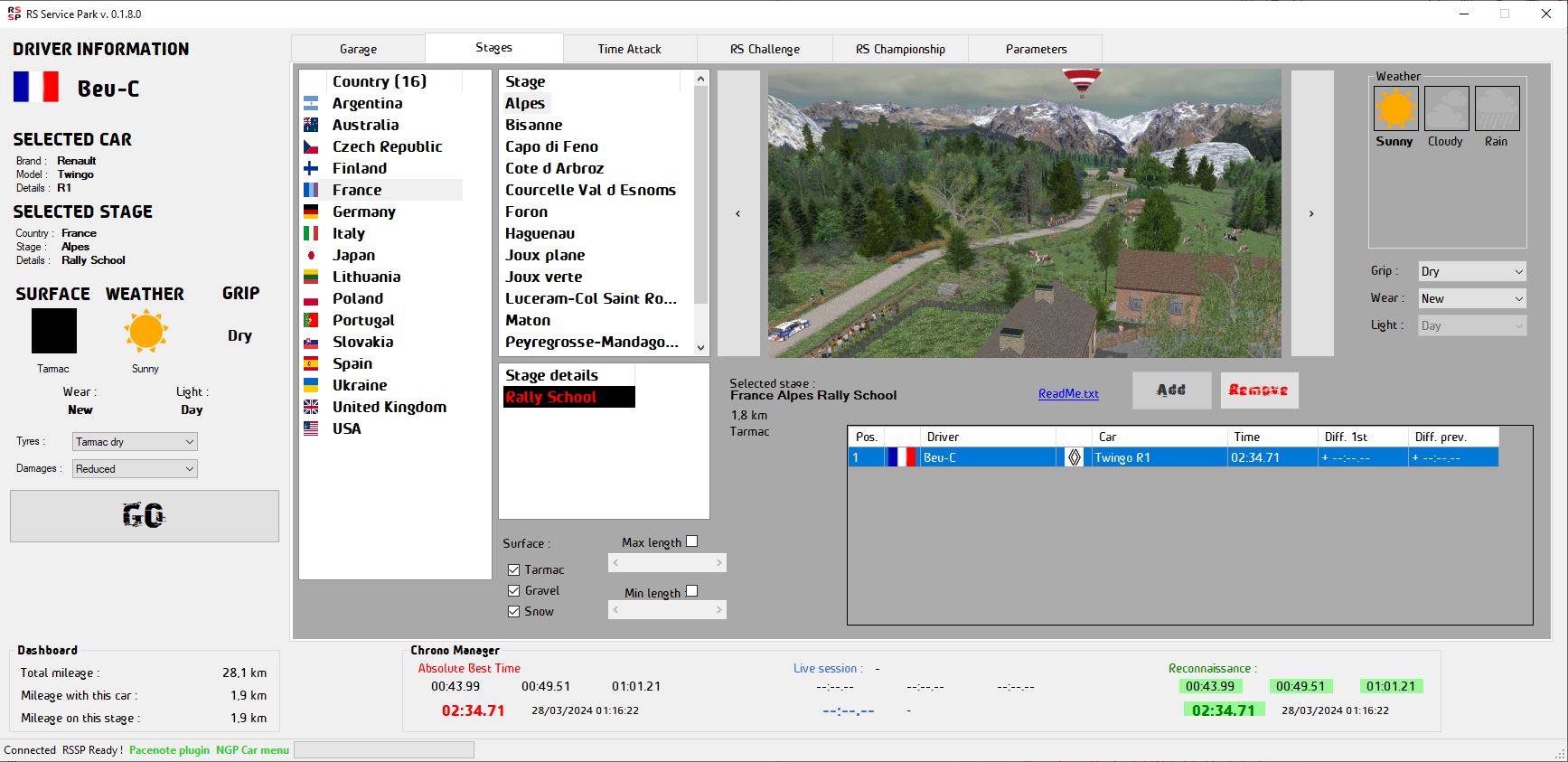This screenshot has width=1568, height=762.
Task: Toggle the Gravel surface checkbox
Action: [x=513, y=590]
